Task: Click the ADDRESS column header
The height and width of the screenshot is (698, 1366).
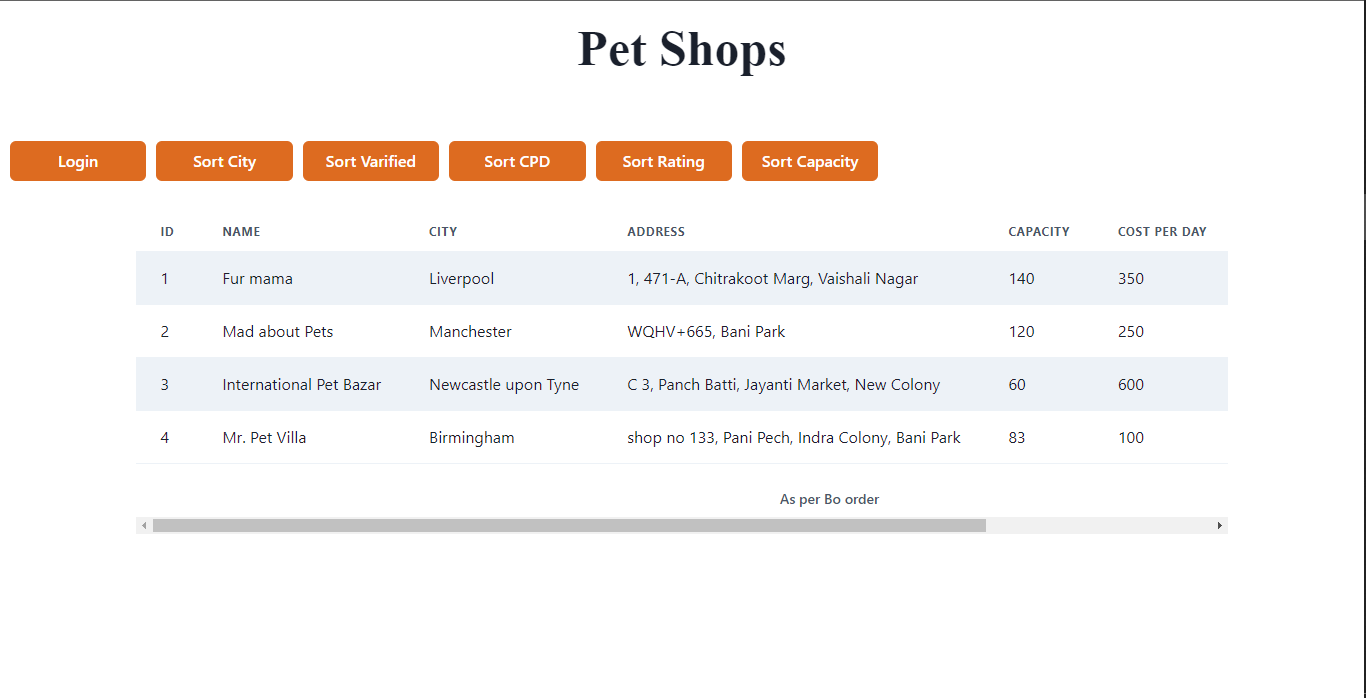Action: click(x=656, y=232)
